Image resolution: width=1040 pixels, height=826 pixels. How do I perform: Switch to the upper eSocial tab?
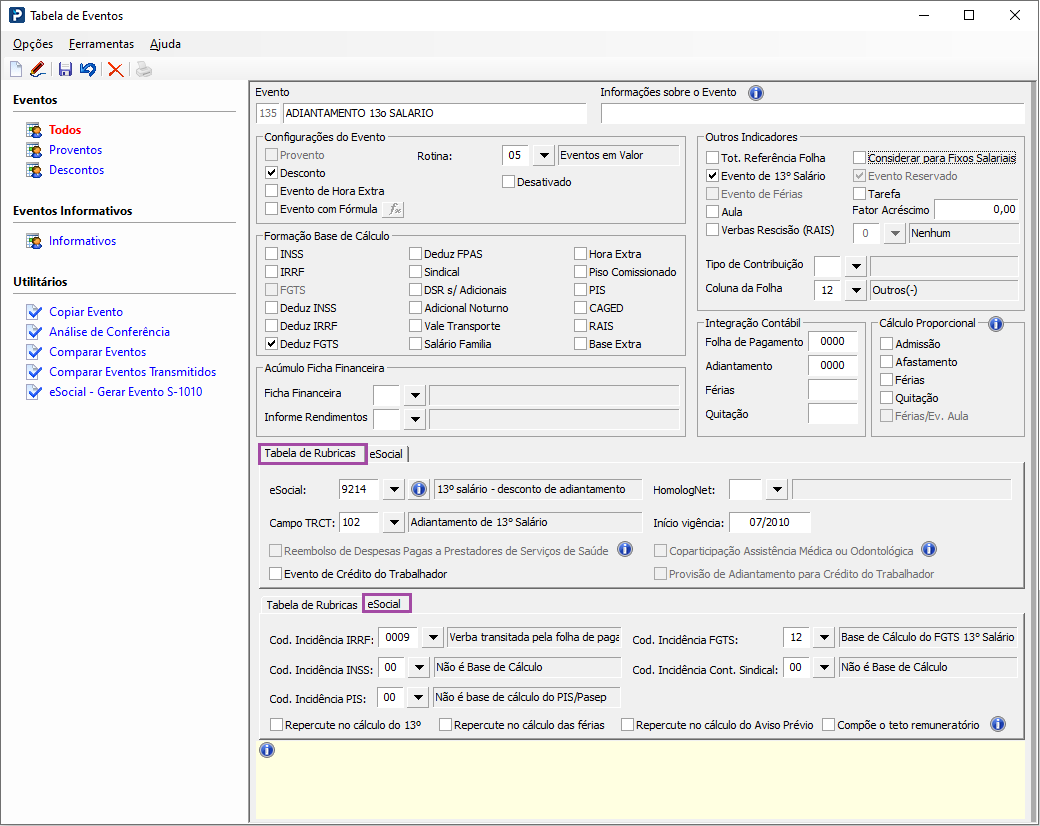[x=386, y=454]
